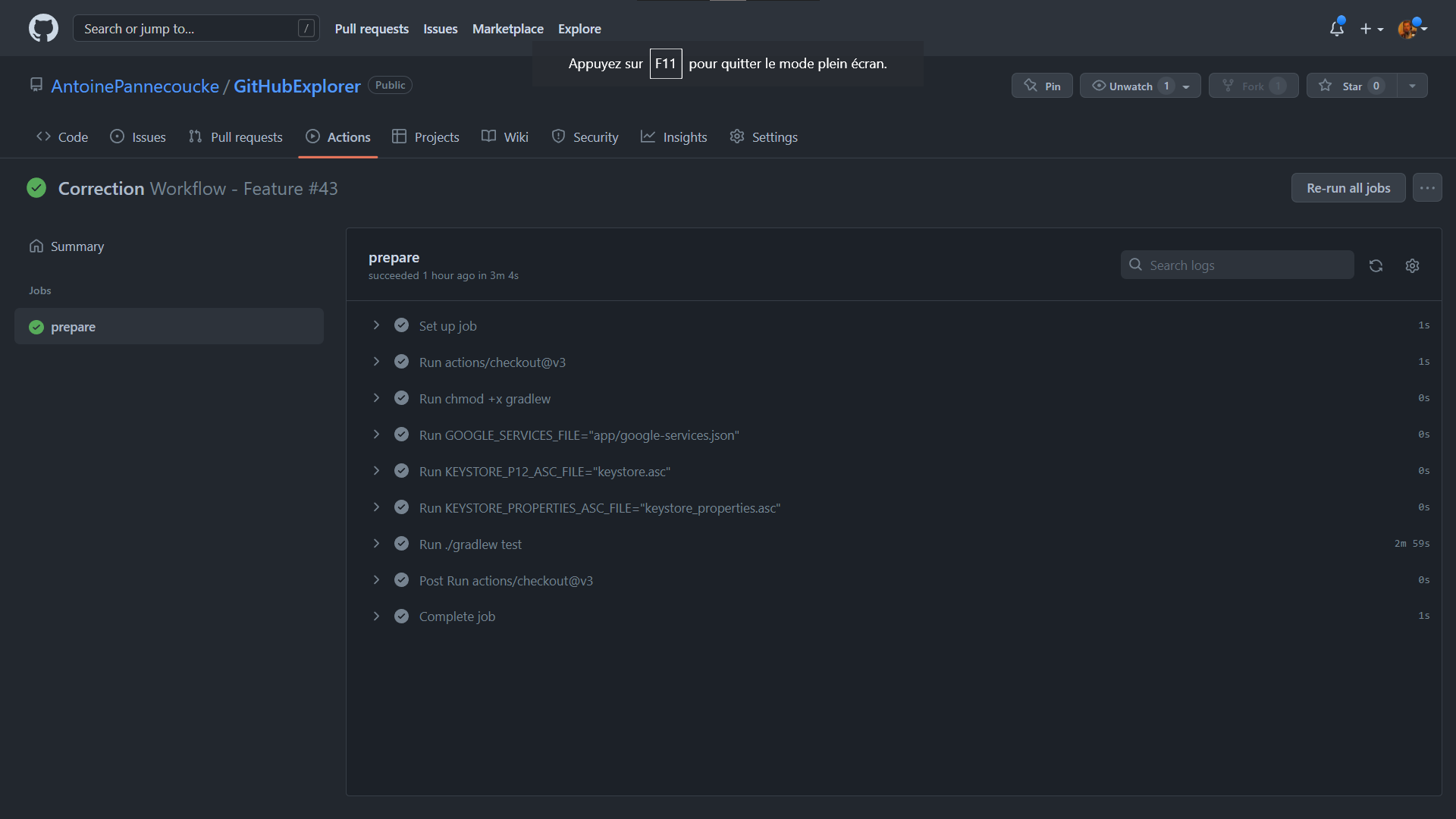The width and height of the screenshot is (1456, 819).
Task: Select the Pin repository button
Action: pyautogui.click(x=1041, y=85)
